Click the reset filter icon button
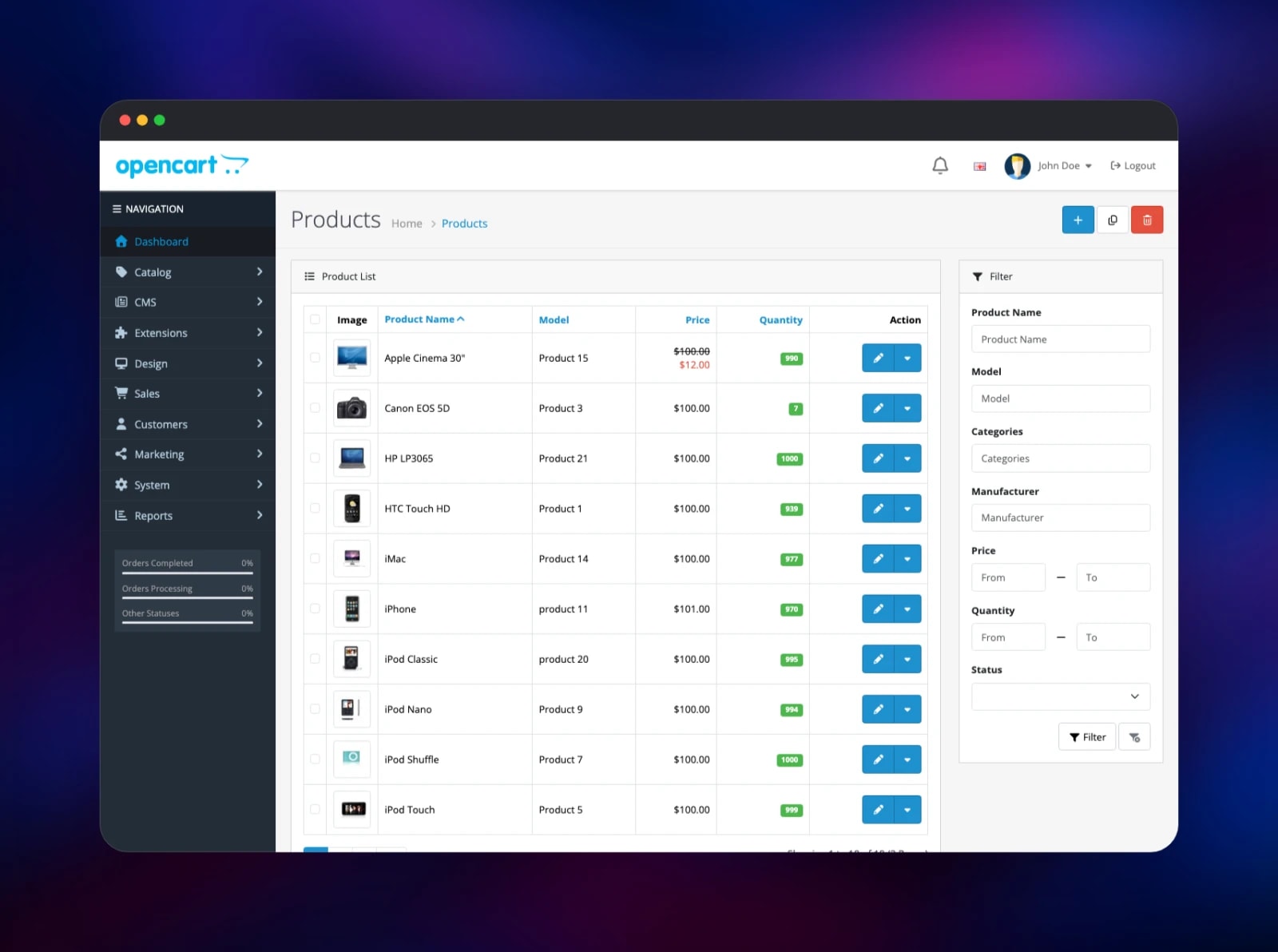Screen dimensions: 1278x952 tap(1134, 737)
